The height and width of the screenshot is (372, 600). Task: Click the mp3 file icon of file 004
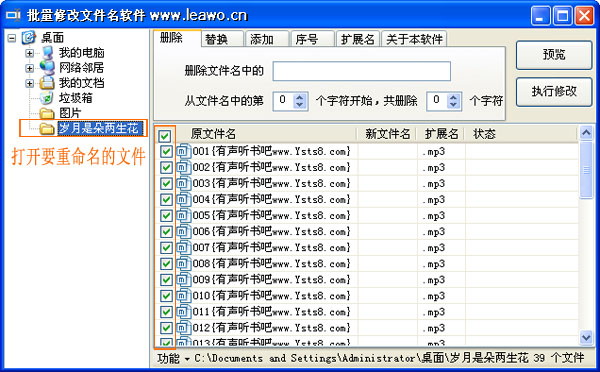click(183, 200)
